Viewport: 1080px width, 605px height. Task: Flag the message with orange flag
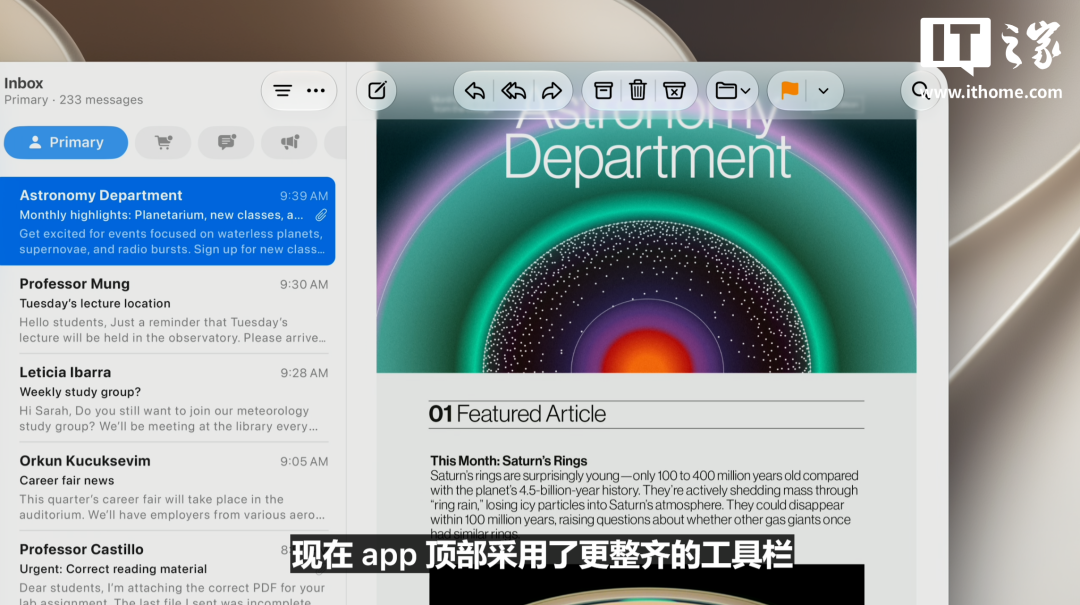(789, 90)
